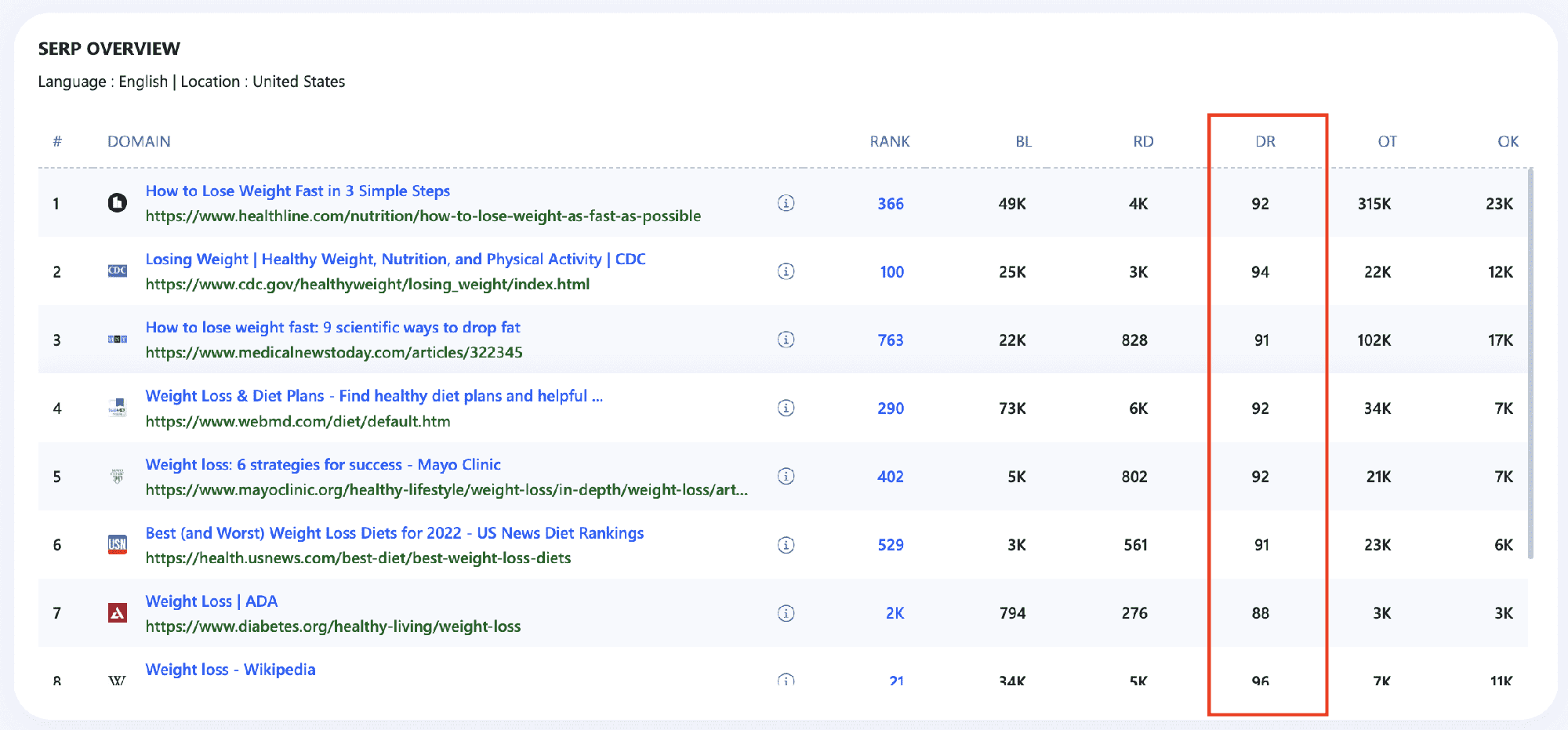
Task: Click OK value 23K
Action: [1499, 204]
